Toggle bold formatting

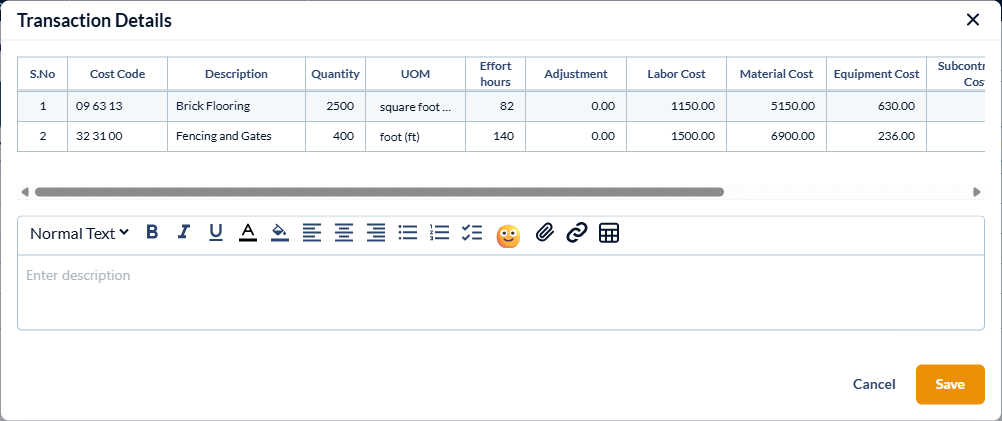click(152, 233)
